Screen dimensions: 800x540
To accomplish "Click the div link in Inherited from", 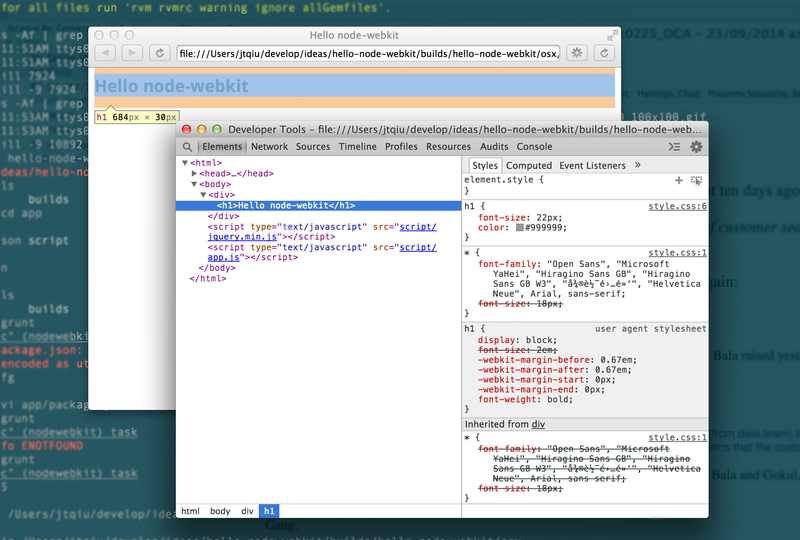I will pos(538,424).
